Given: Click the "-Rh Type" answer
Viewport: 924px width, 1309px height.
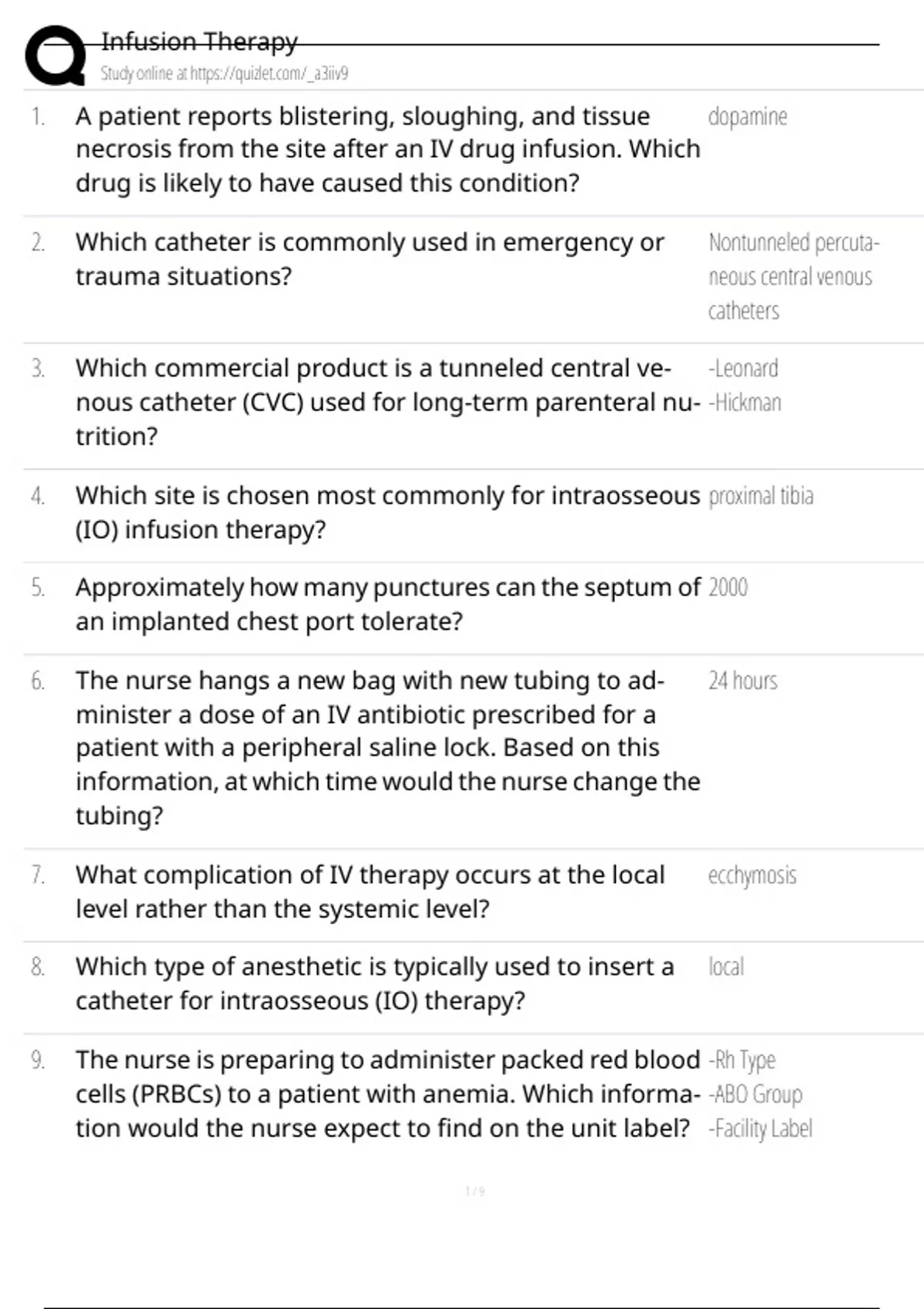Looking at the screenshot, I should tap(742, 1060).
